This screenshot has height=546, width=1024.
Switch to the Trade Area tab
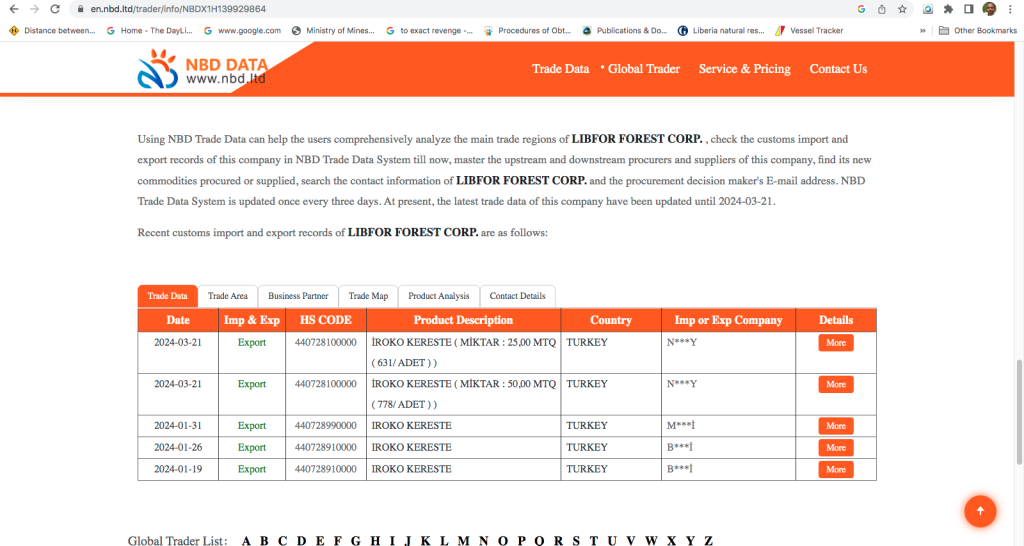227,297
